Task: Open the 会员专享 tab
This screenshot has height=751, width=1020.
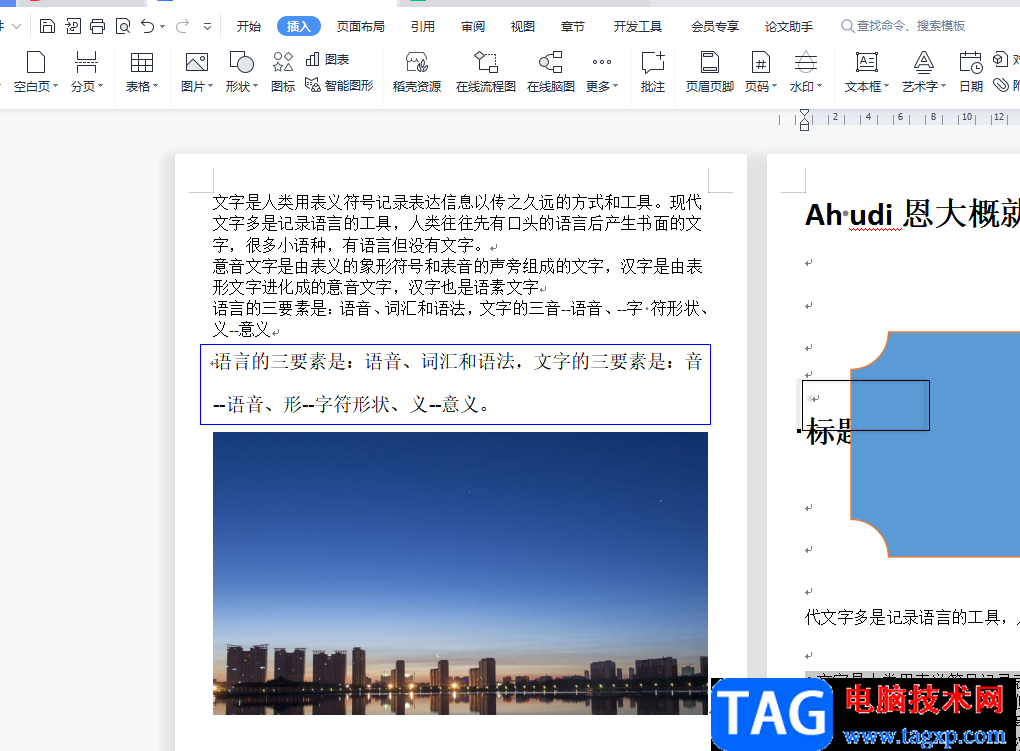Action: 715,26
